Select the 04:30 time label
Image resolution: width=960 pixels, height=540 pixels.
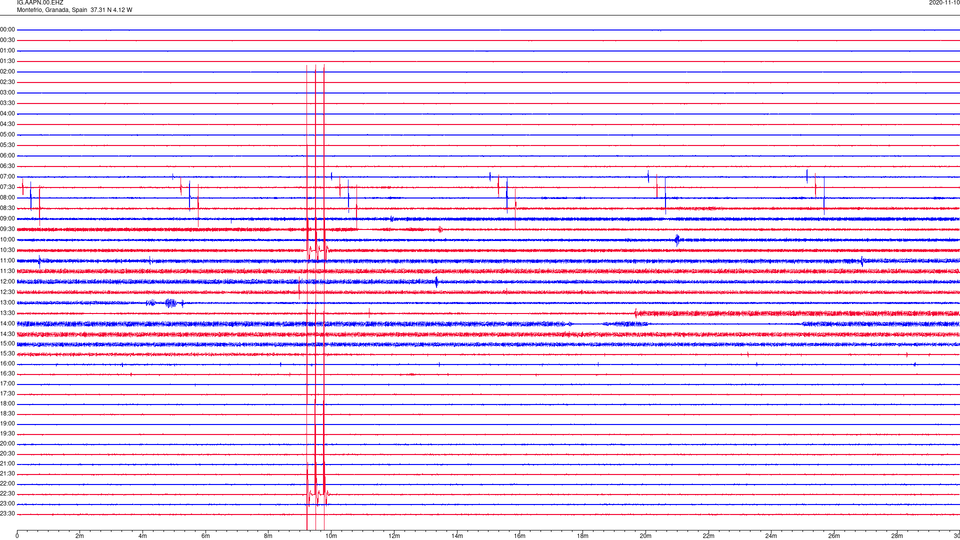[x=8, y=124]
